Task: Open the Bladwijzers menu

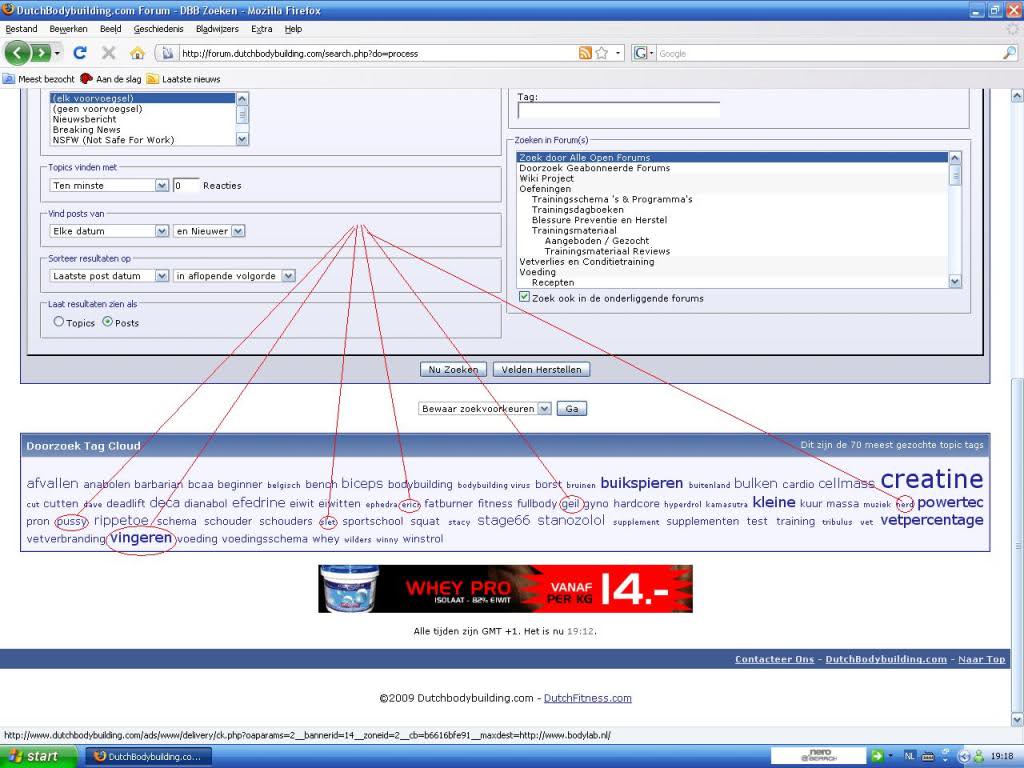Action: (x=217, y=29)
